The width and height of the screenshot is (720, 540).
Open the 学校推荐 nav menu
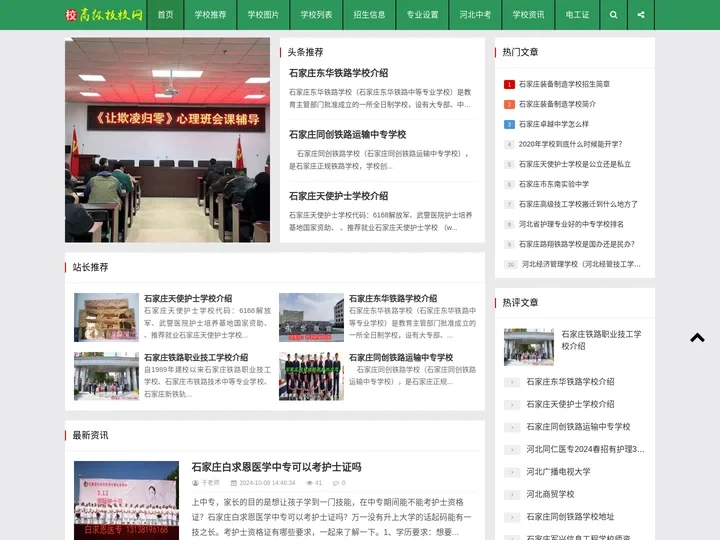[x=210, y=15]
